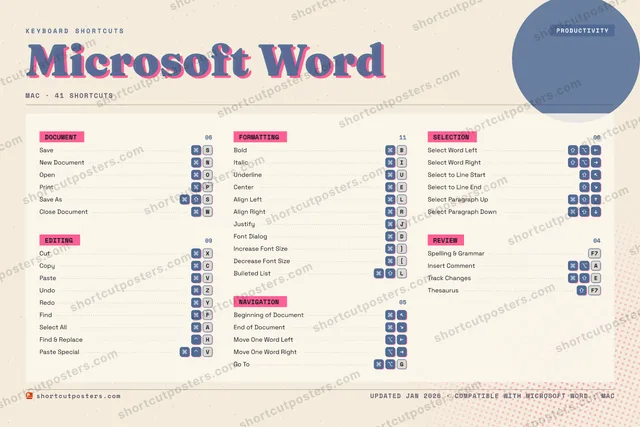This screenshot has width=640, height=427.
Task: Click the 'Print' label
Action: pyautogui.click(x=46, y=187)
